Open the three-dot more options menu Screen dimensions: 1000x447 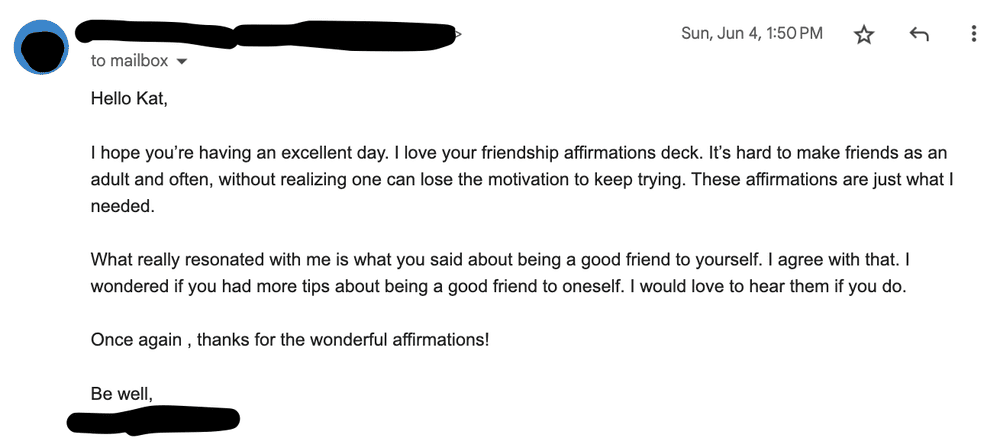(x=973, y=34)
